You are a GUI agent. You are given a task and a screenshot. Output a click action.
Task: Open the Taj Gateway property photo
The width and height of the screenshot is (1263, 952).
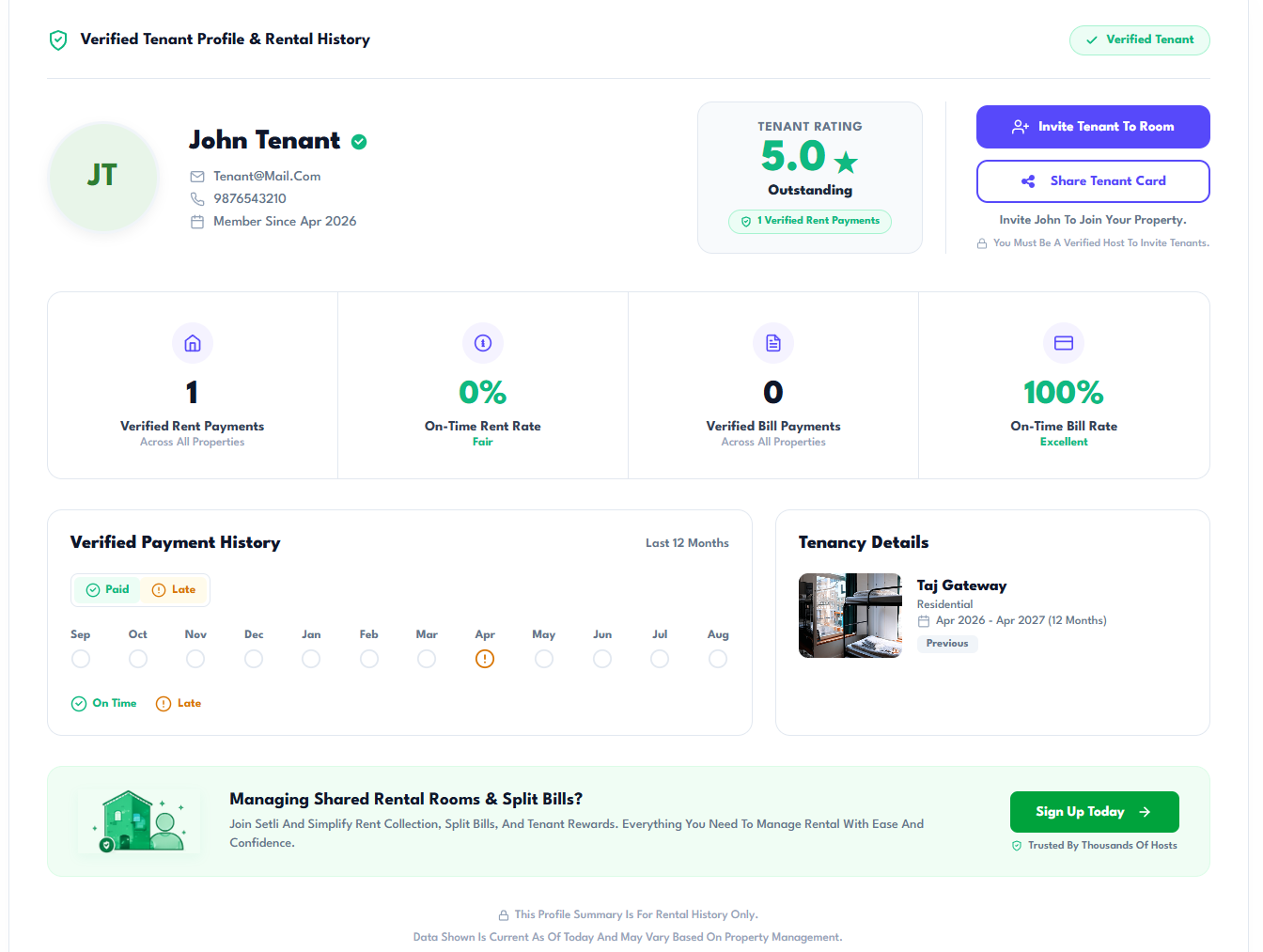tap(850, 616)
